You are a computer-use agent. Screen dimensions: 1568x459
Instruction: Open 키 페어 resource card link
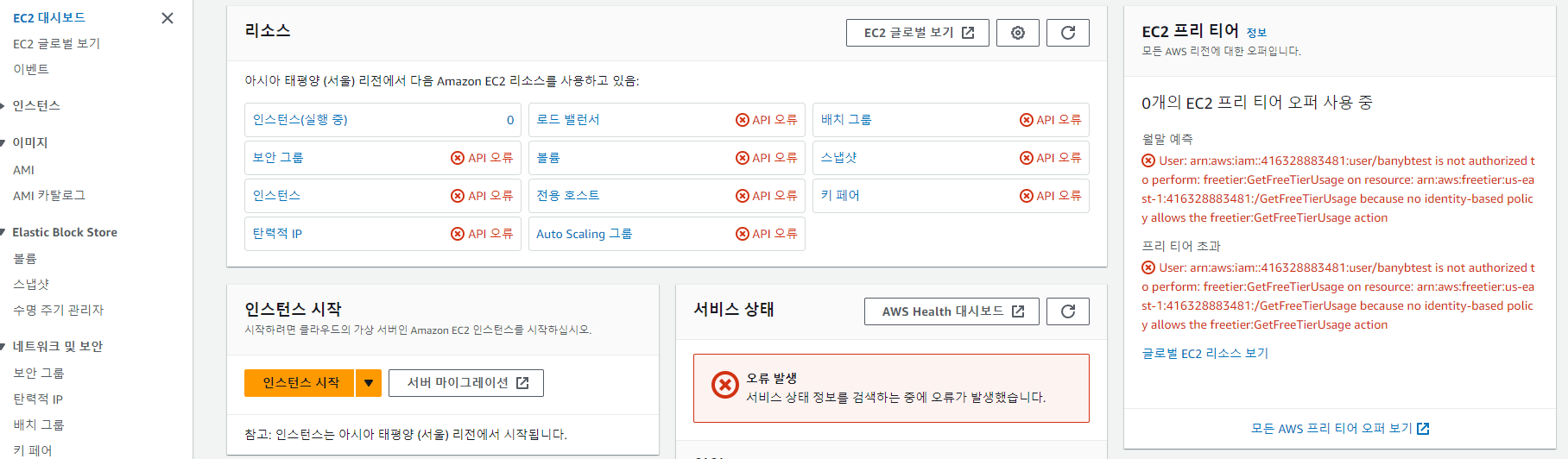pos(840,196)
